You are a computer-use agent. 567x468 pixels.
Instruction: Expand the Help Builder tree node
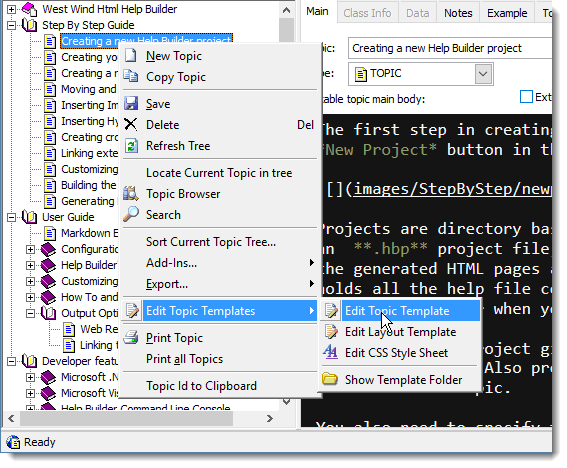tap(30, 265)
